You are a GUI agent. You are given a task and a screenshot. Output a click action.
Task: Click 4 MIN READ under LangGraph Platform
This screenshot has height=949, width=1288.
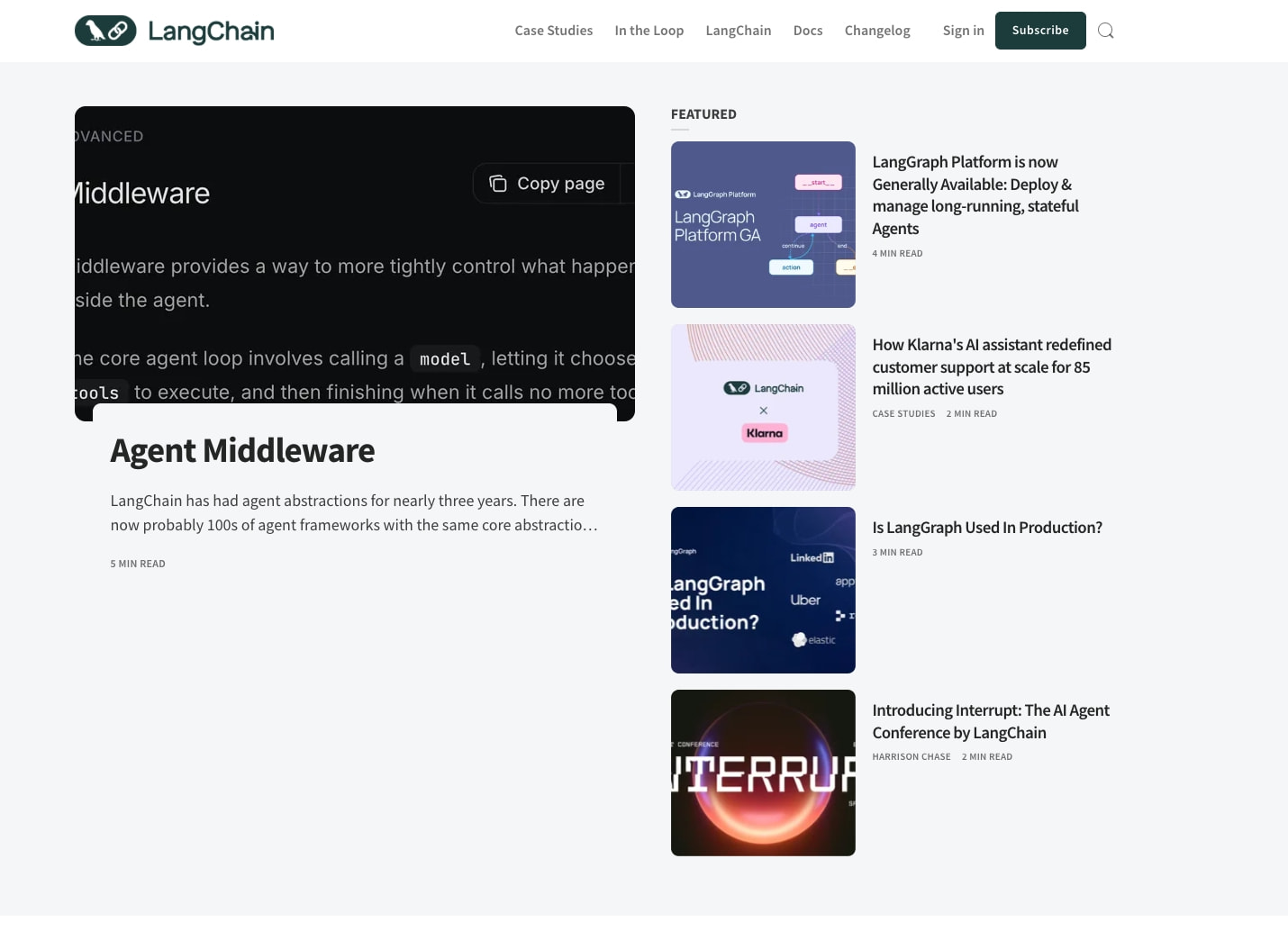click(897, 254)
